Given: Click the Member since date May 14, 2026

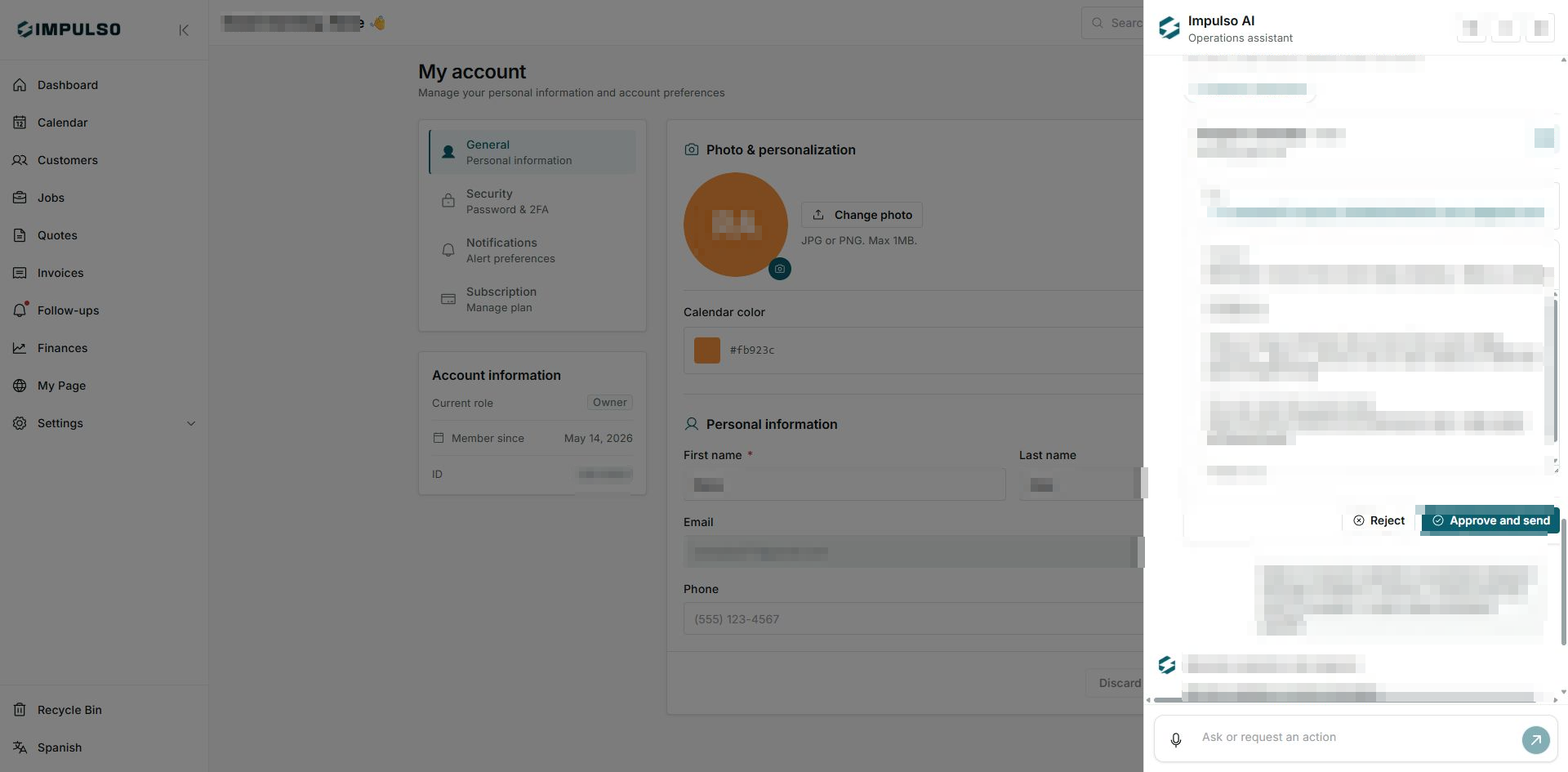Looking at the screenshot, I should (599, 439).
